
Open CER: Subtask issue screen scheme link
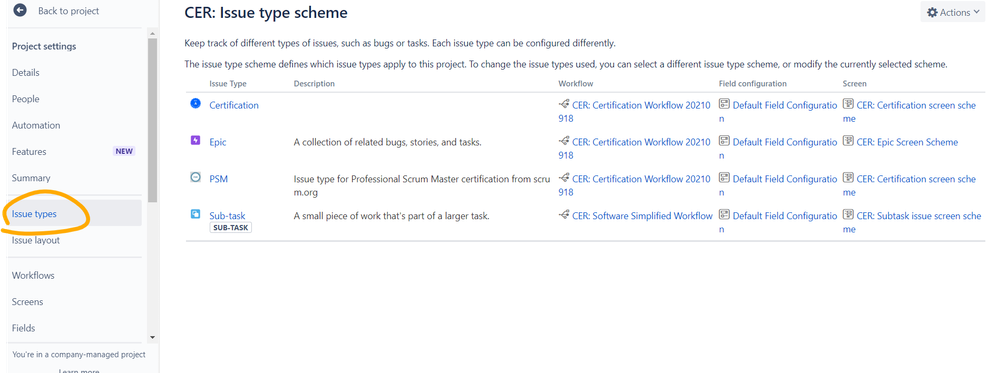[x=912, y=223]
